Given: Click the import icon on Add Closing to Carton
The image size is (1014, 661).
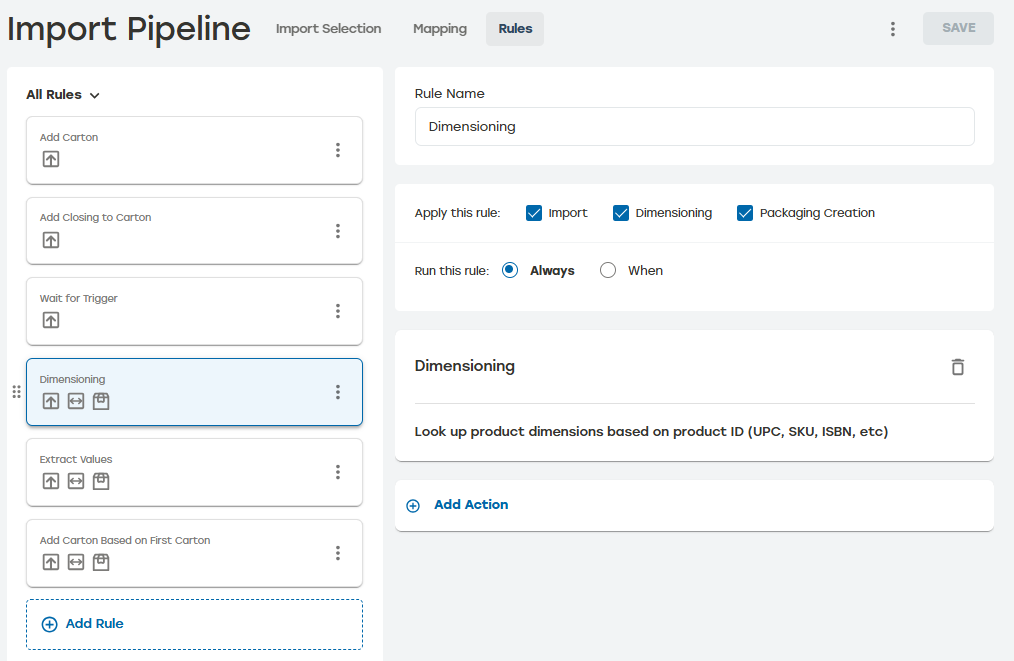Looking at the screenshot, I should pyautogui.click(x=51, y=240).
